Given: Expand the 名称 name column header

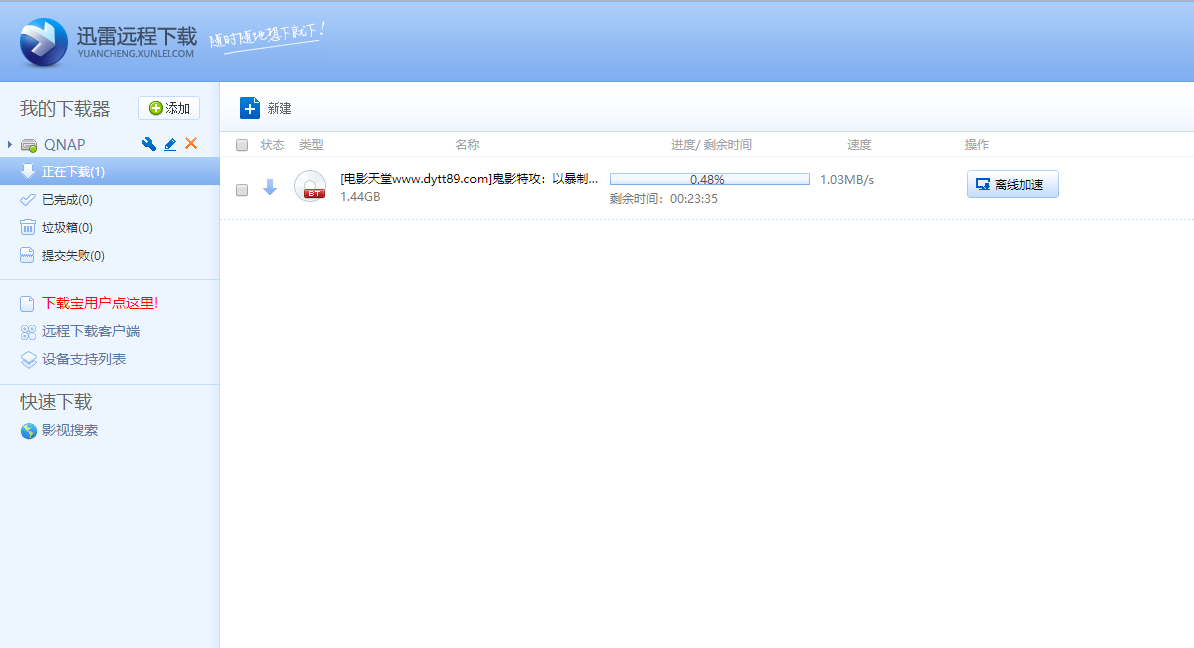Looking at the screenshot, I should pyautogui.click(x=467, y=144).
